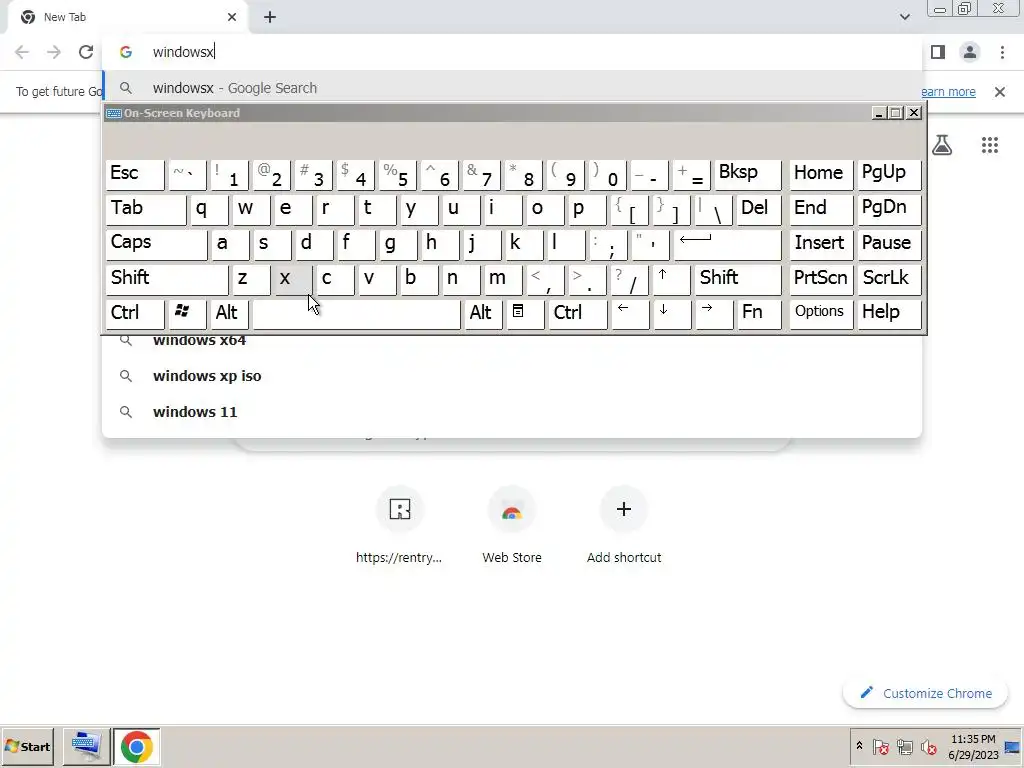Toggle the Caps key on keyboard
The width and height of the screenshot is (1024, 768).
tap(156, 245)
